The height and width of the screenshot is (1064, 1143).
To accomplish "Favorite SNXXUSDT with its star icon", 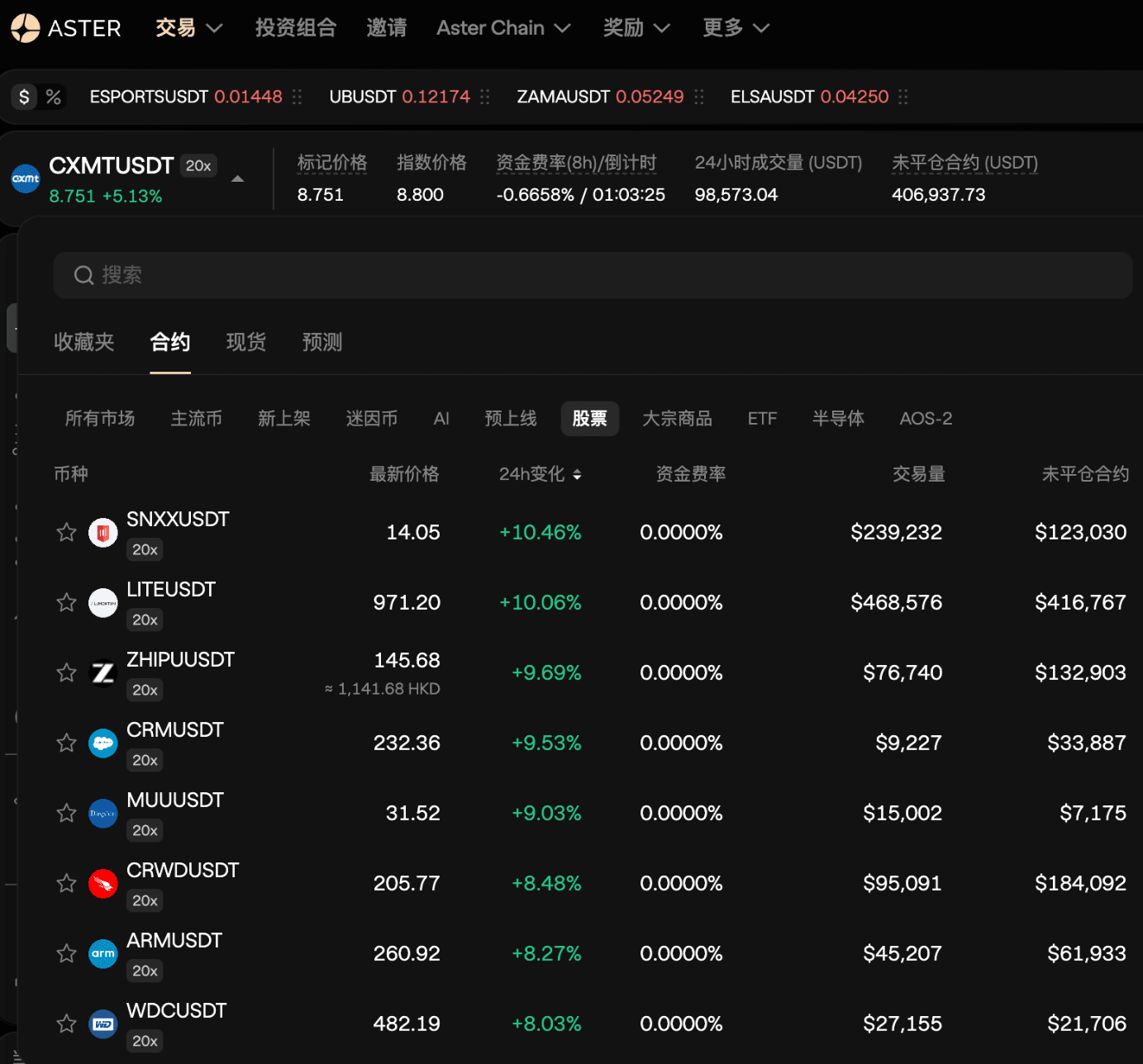I will pos(67,532).
